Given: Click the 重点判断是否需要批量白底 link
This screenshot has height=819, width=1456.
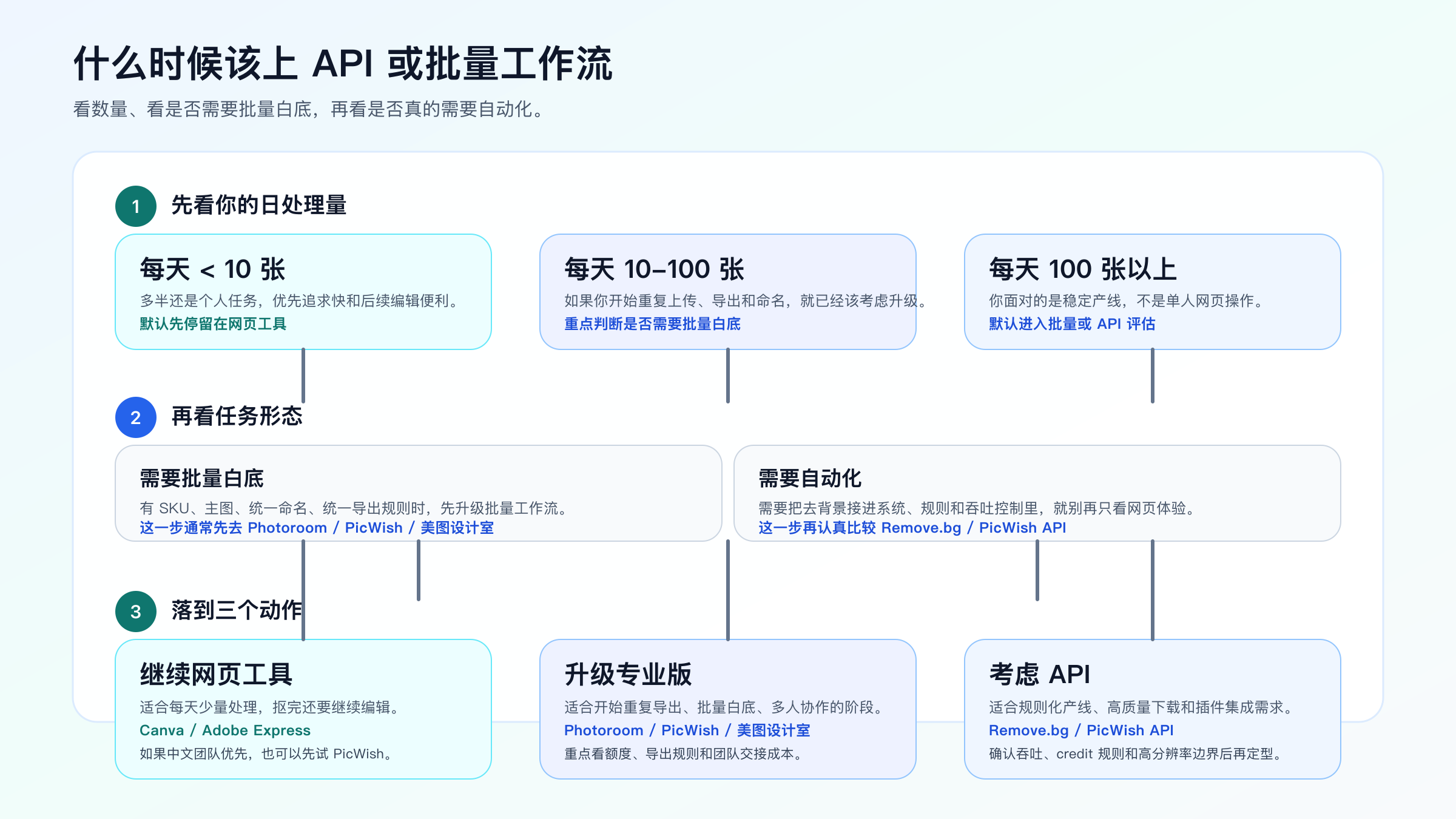Looking at the screenshot, I should 652,324.
